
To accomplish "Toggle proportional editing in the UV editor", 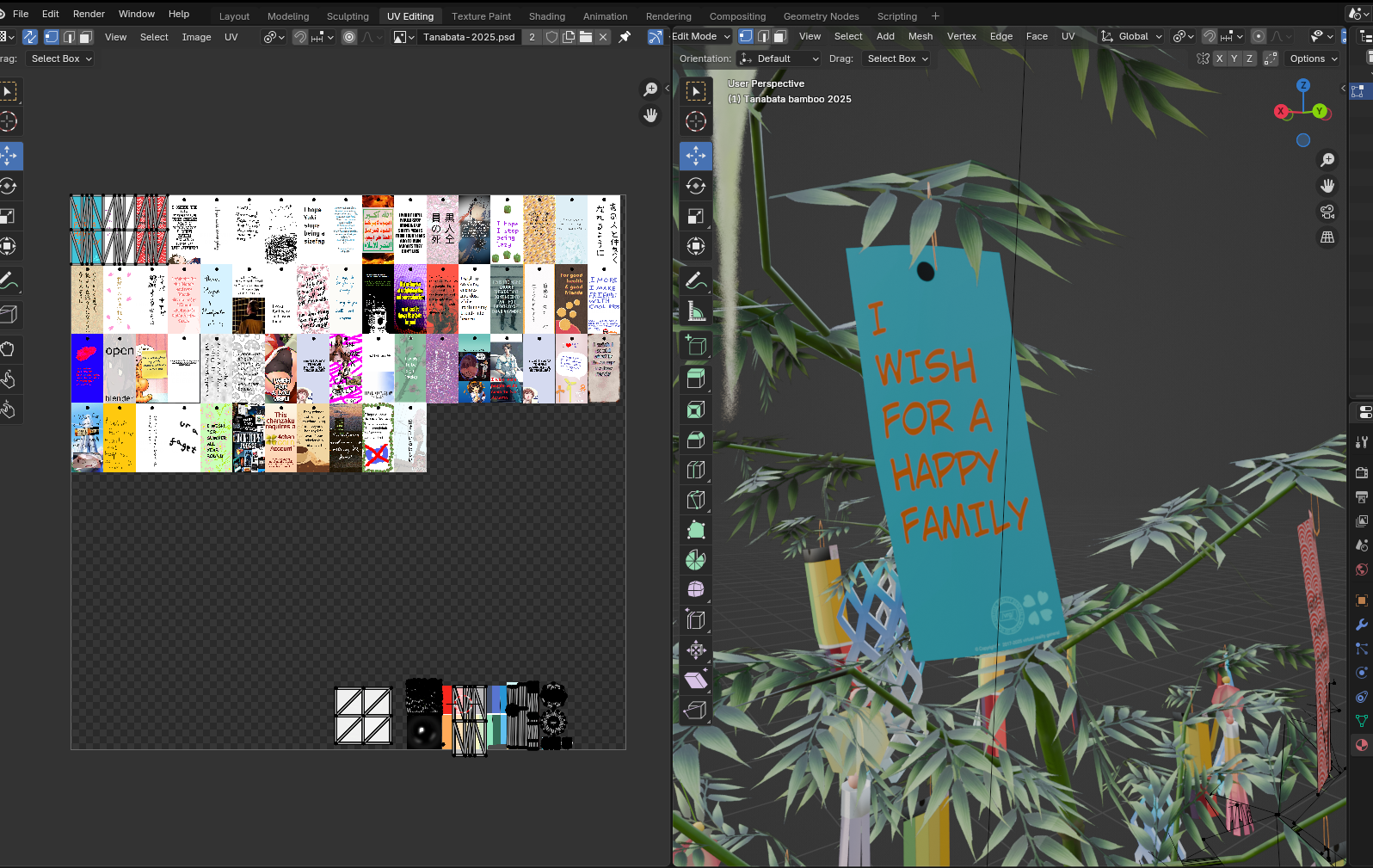I will [x=349, y=37].
